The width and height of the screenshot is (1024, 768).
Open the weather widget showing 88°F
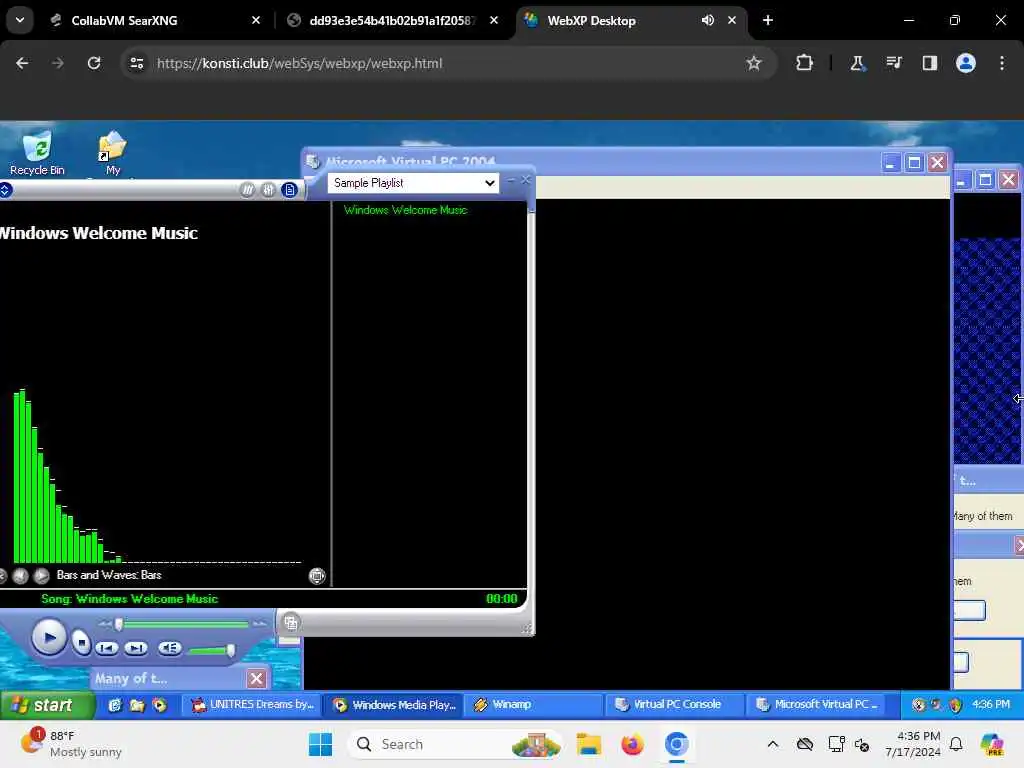(72, 744)
